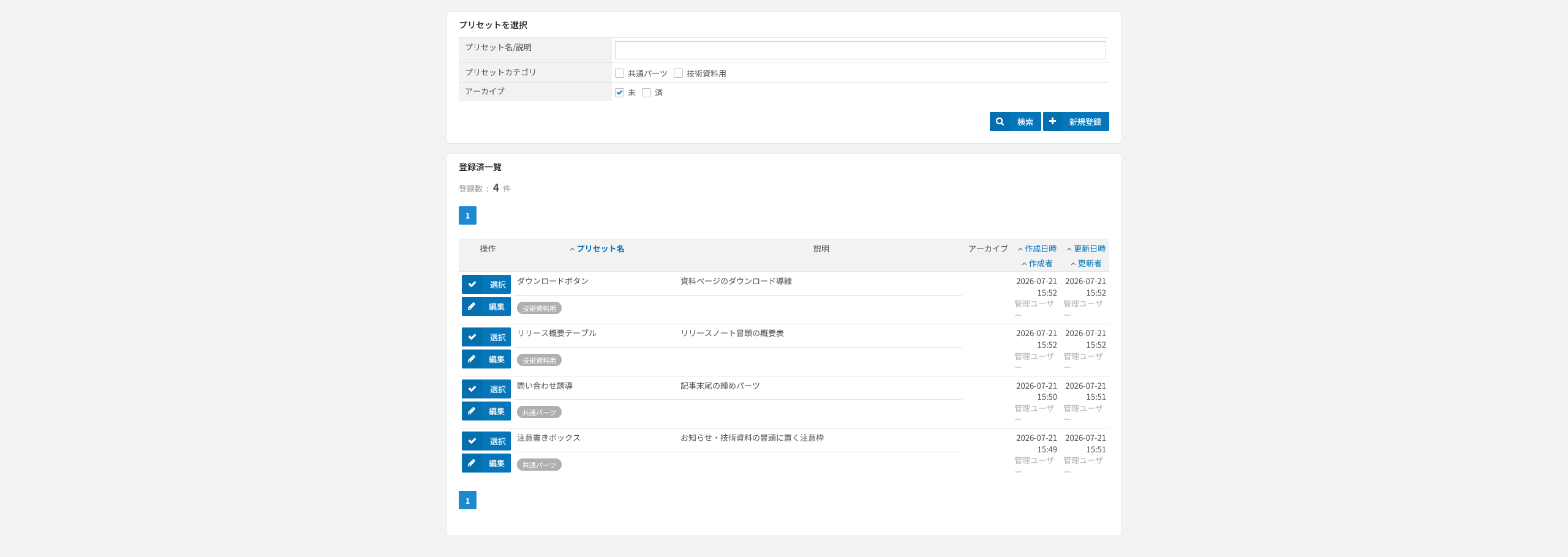Click 技術資料用 tag under ダウンロードボタン
Viewport: 1568px width, 557px height.
pyautogui.click(x=539, y=308)
